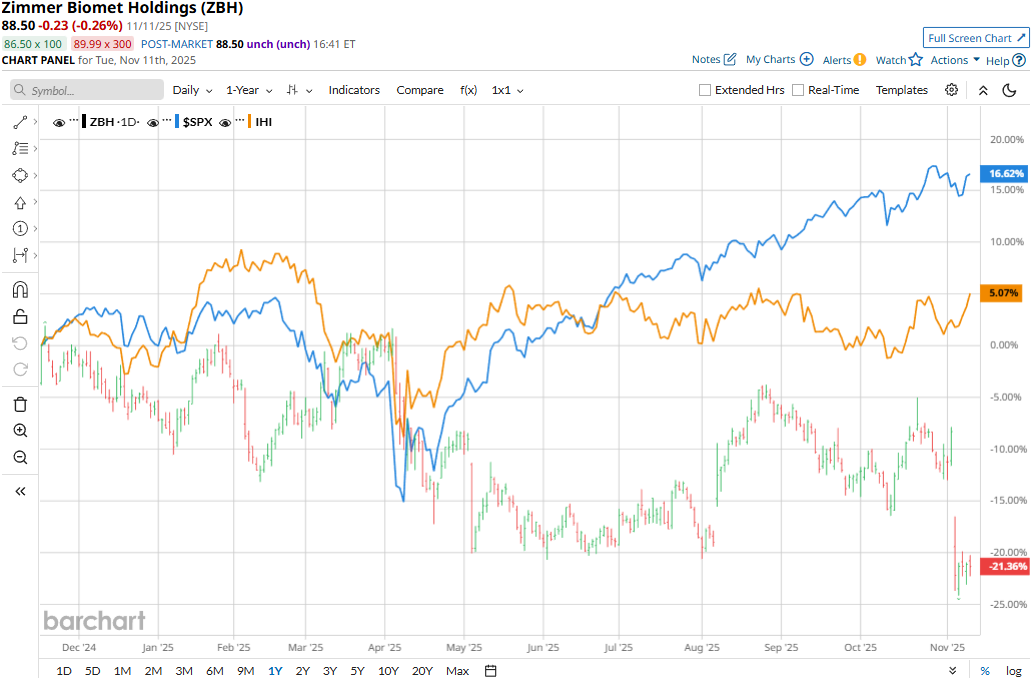
Task: Click the blue $SPX color swatch
Action: coord(177,122)
